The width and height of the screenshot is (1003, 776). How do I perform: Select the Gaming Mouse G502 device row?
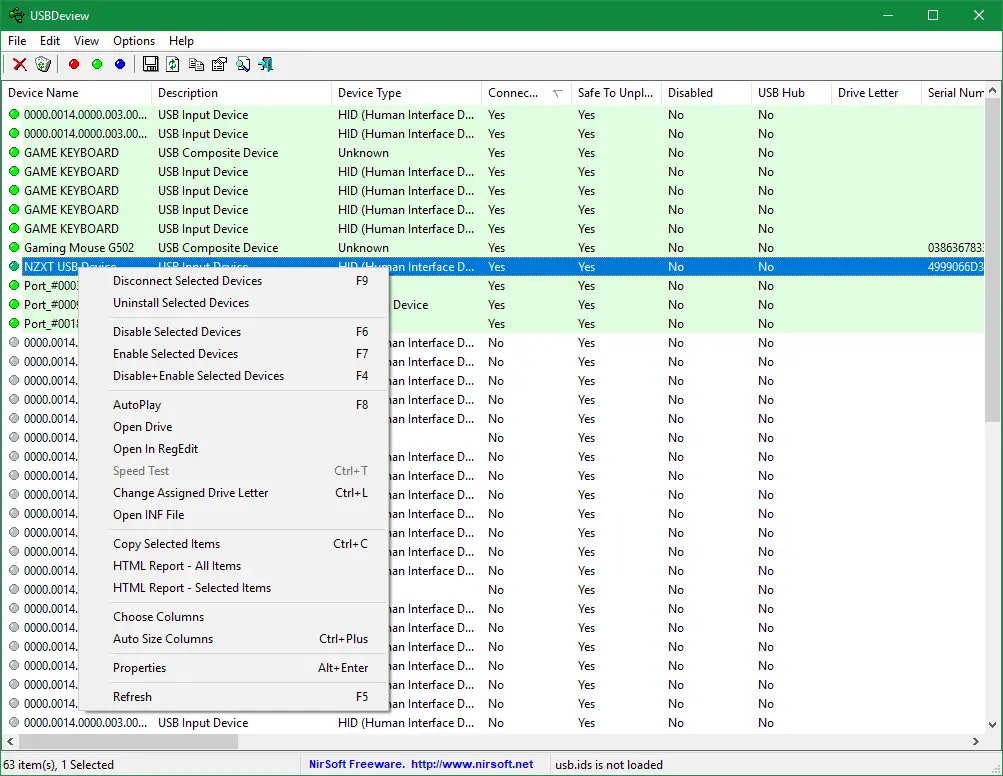pos(79,248)
